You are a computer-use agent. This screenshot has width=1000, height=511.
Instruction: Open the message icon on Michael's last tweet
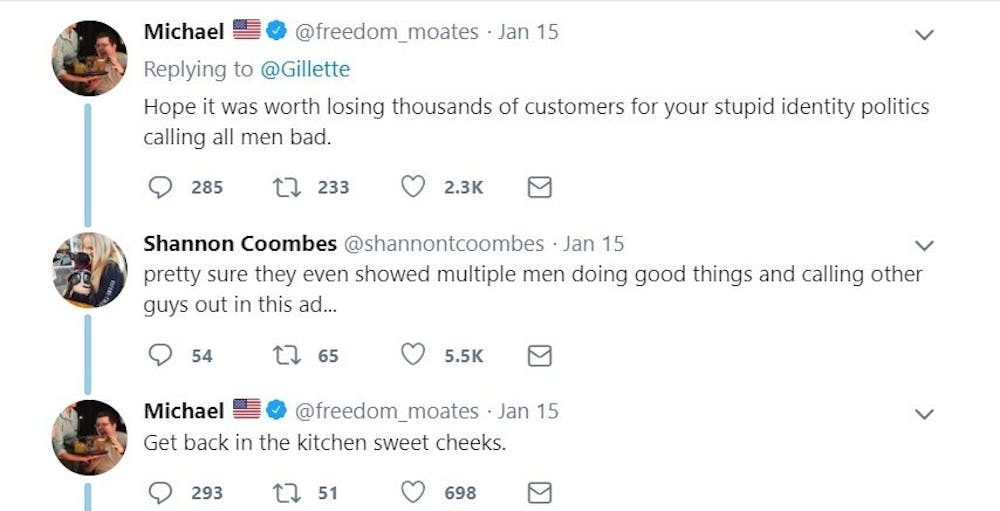pos(539,492)
